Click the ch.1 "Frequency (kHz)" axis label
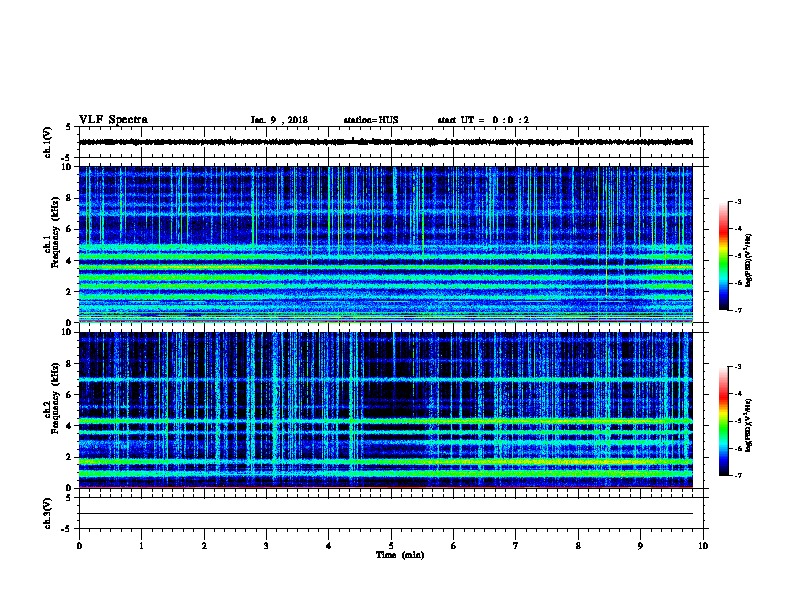 pyautogui.click(x=55, y=232)
